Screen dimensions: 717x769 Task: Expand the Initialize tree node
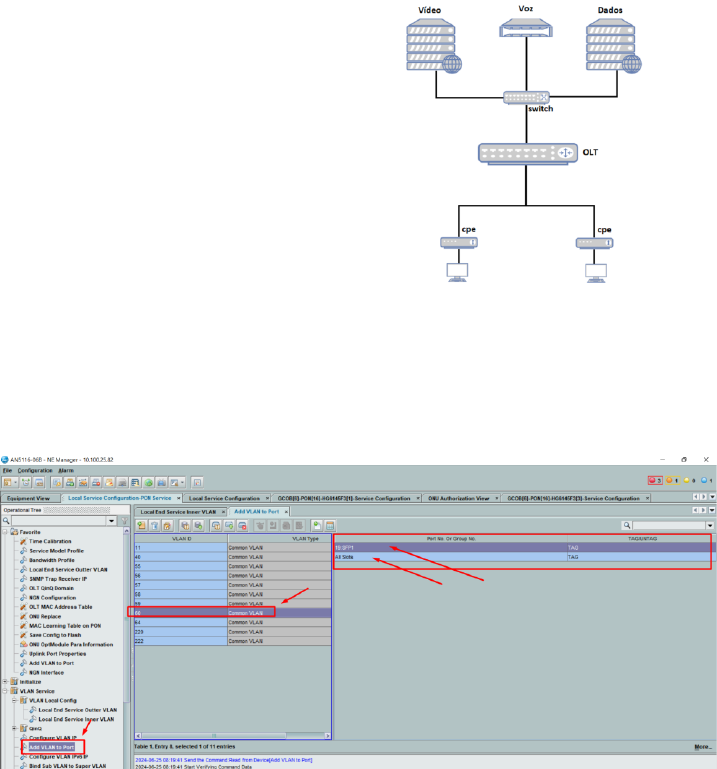[x=6, y=681]
